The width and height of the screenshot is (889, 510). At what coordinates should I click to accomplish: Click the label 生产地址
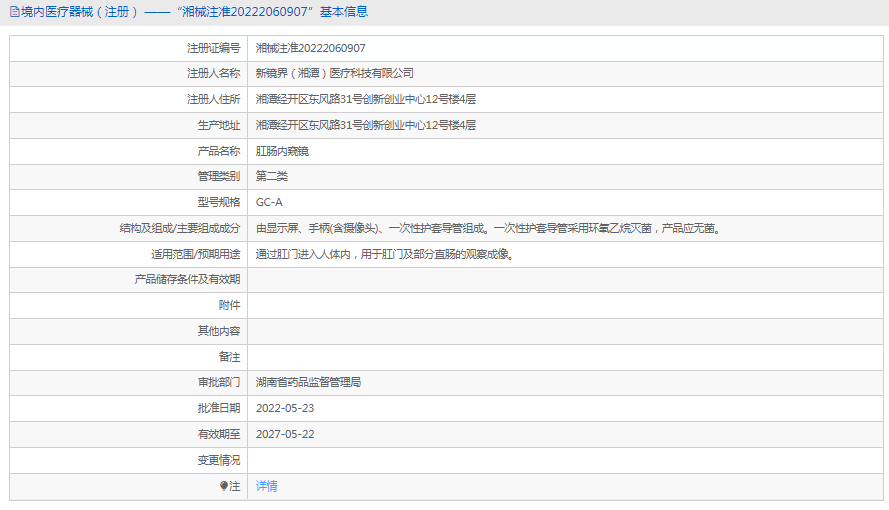coord(219,125)
